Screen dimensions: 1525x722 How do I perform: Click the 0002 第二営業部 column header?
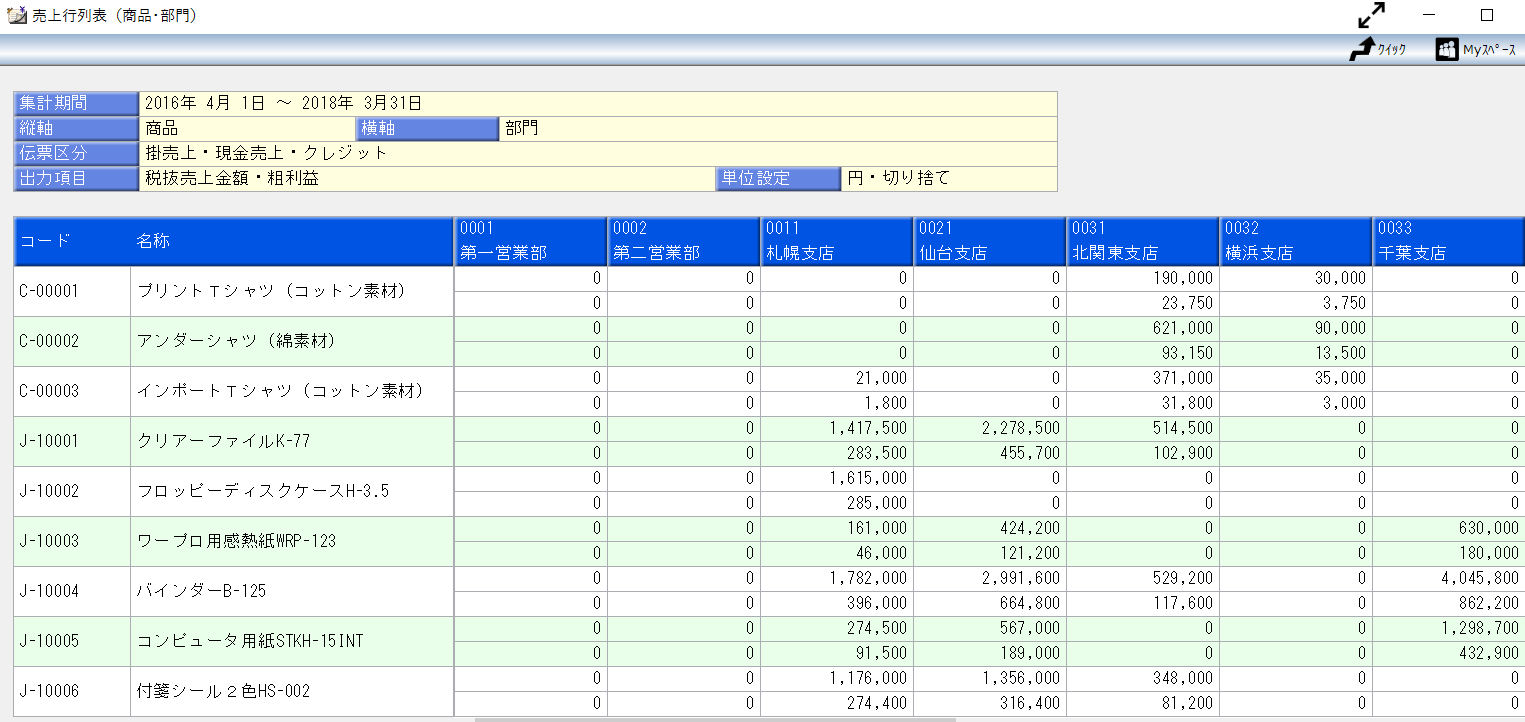tap(683, 241)
